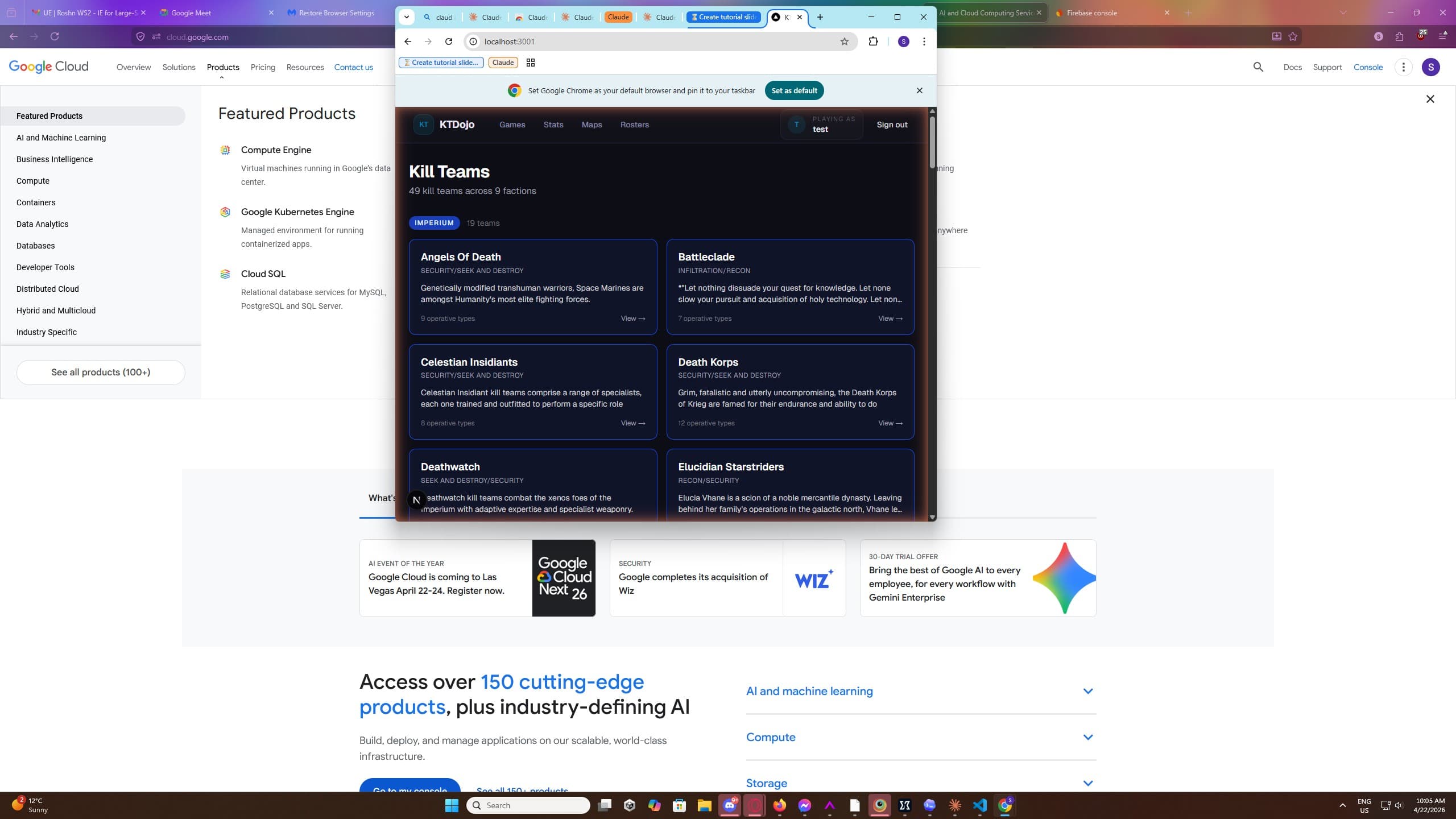Dismiss the Chrome default browser banner
Viewport: 1456px width, 819px height.
(x=919, y=90)
